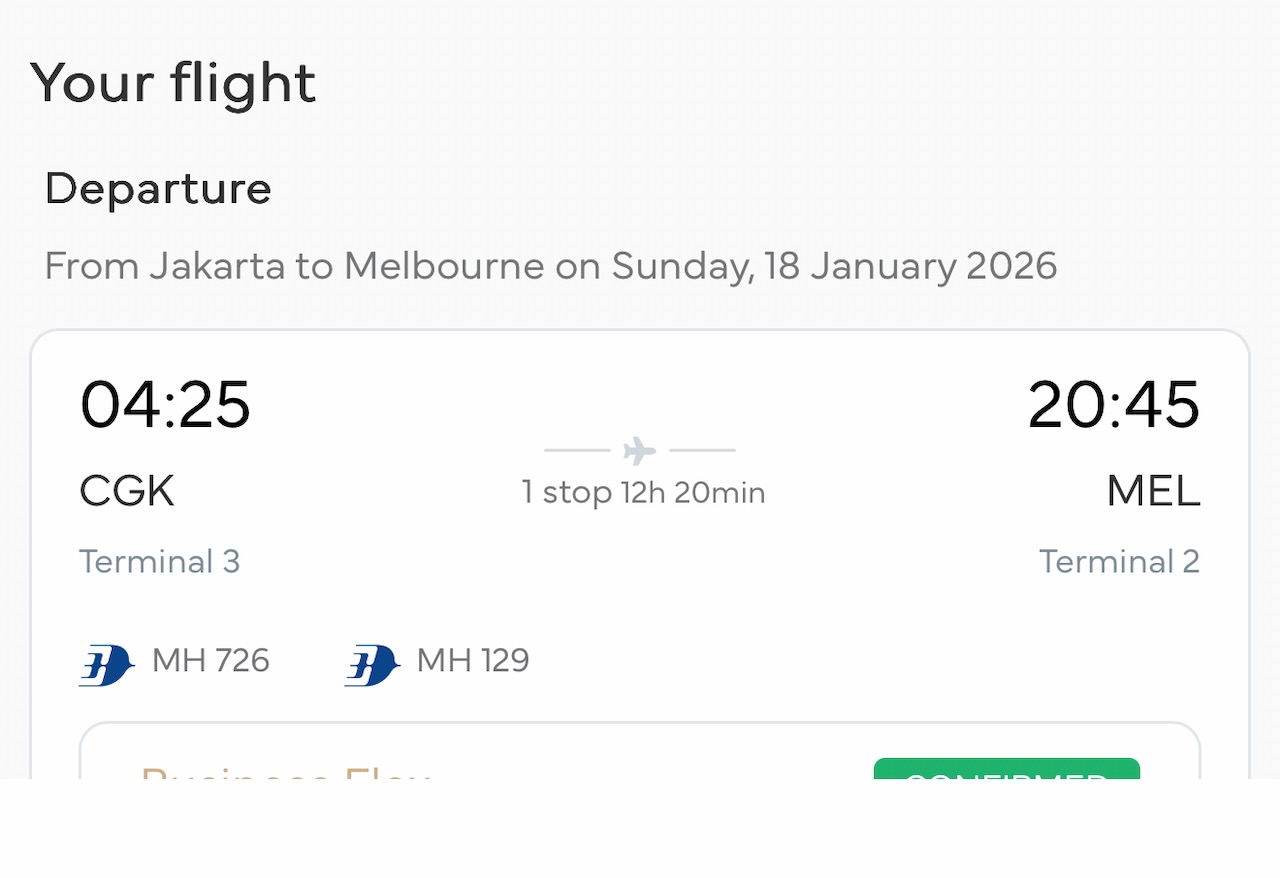Select flight number MH 129
This screenshot has width=1280, height=878.
coord(473,661)
